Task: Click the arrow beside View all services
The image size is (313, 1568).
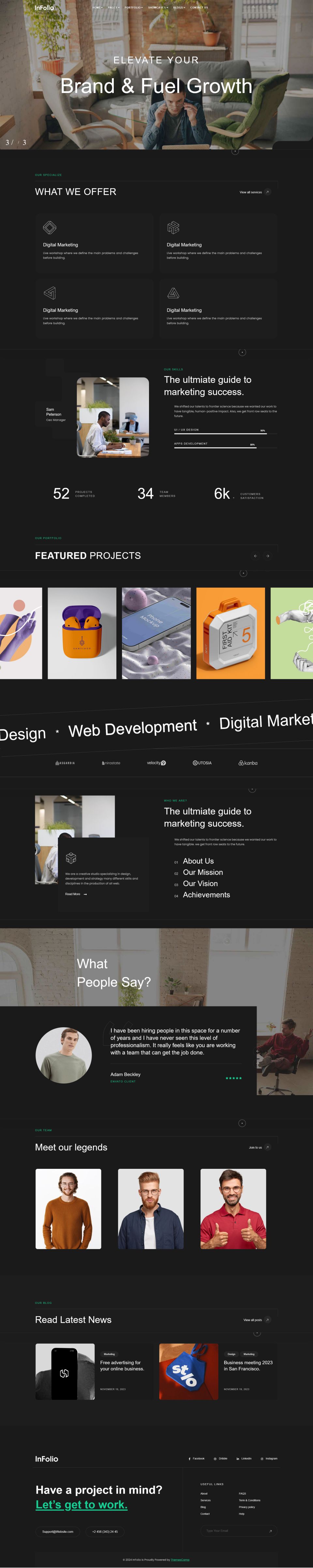Action: tap(267, 192)
